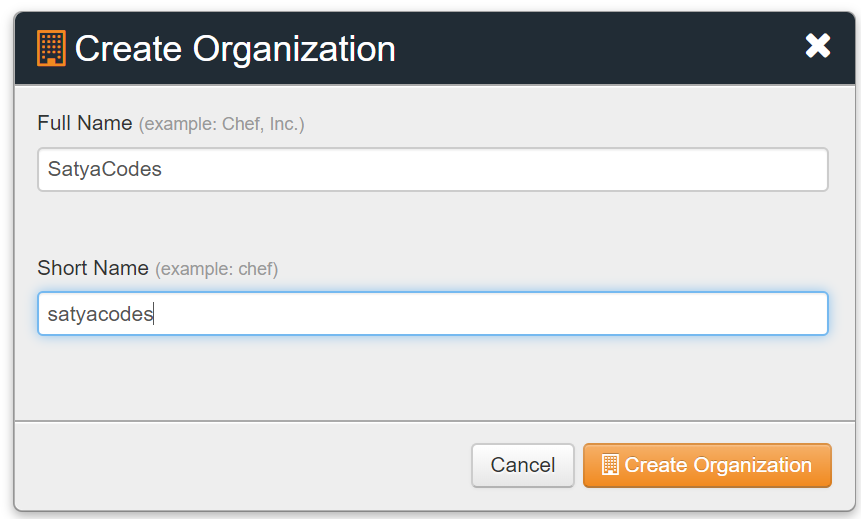Focus the Short Name input field
Screen dimensions: 861x519
(x=432, y=313)
